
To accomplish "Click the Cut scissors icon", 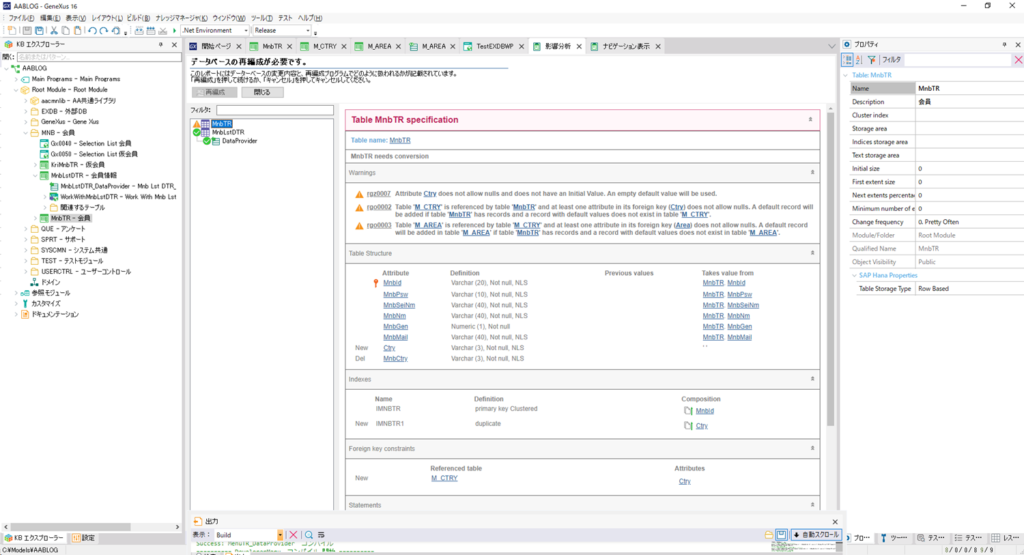I will [x=54, y=31].
